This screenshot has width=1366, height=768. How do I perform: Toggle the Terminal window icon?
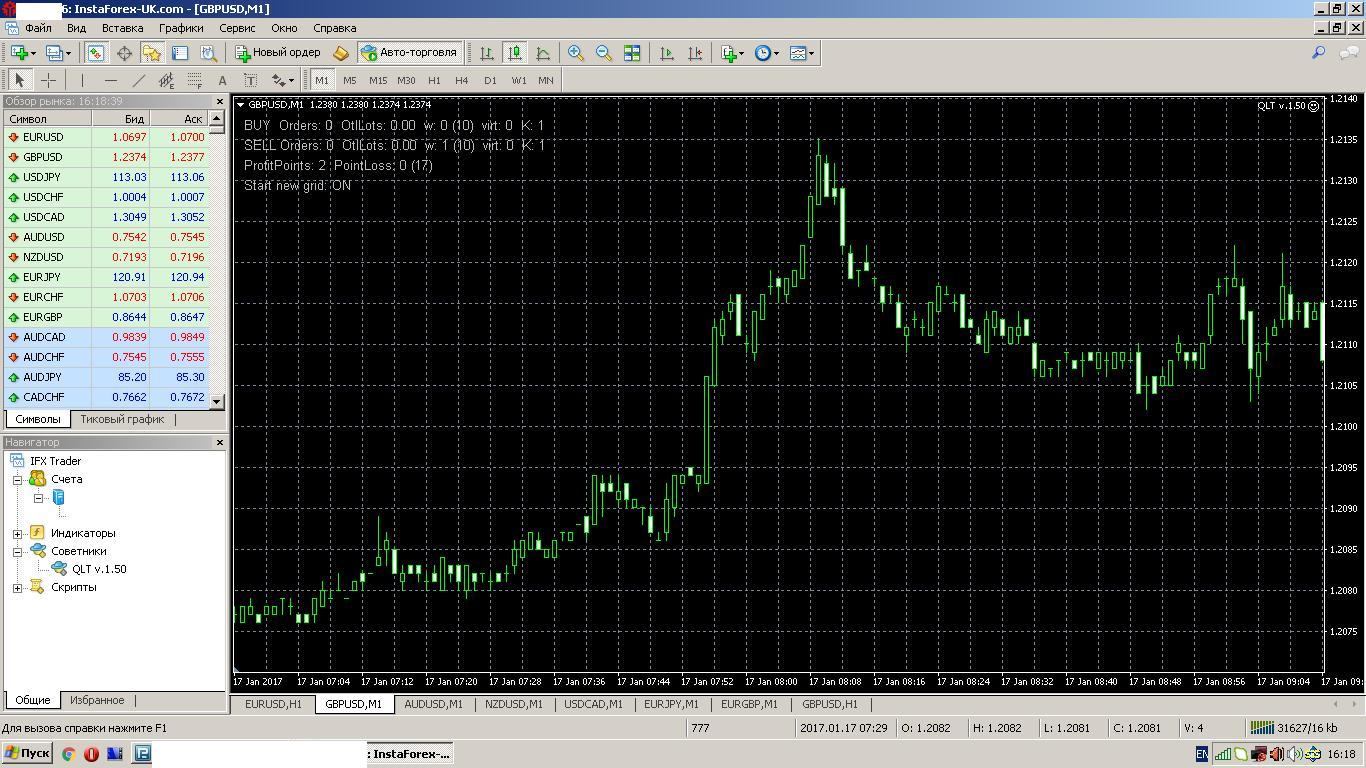(180, 53)
